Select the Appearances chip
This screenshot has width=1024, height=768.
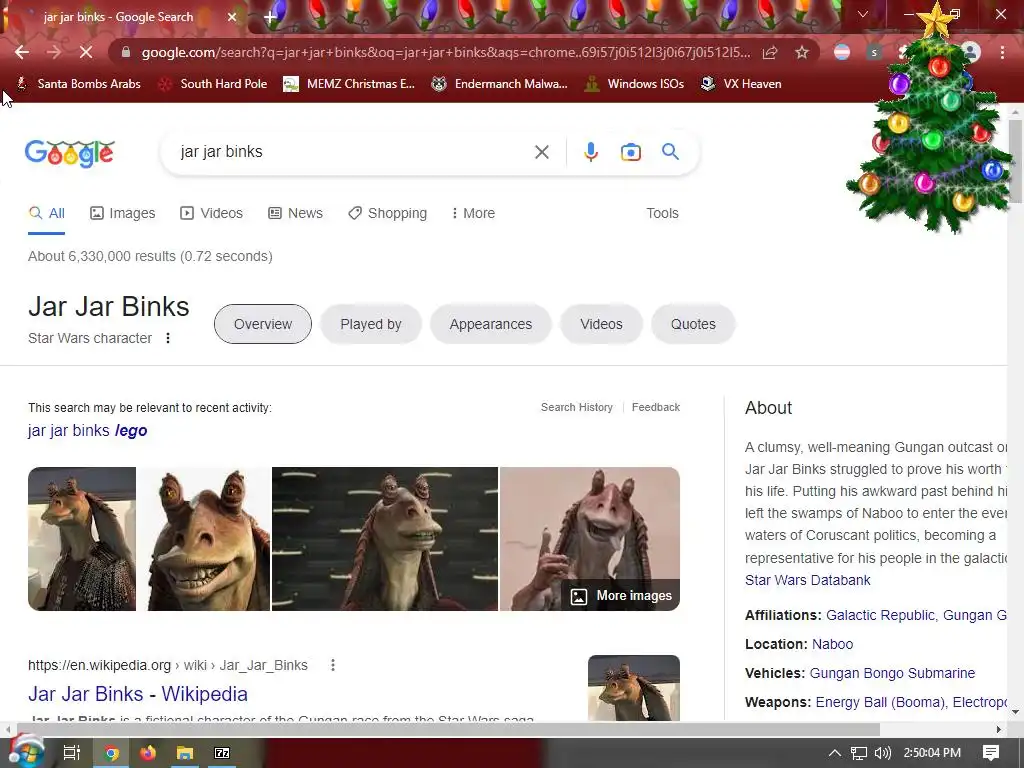490,324
